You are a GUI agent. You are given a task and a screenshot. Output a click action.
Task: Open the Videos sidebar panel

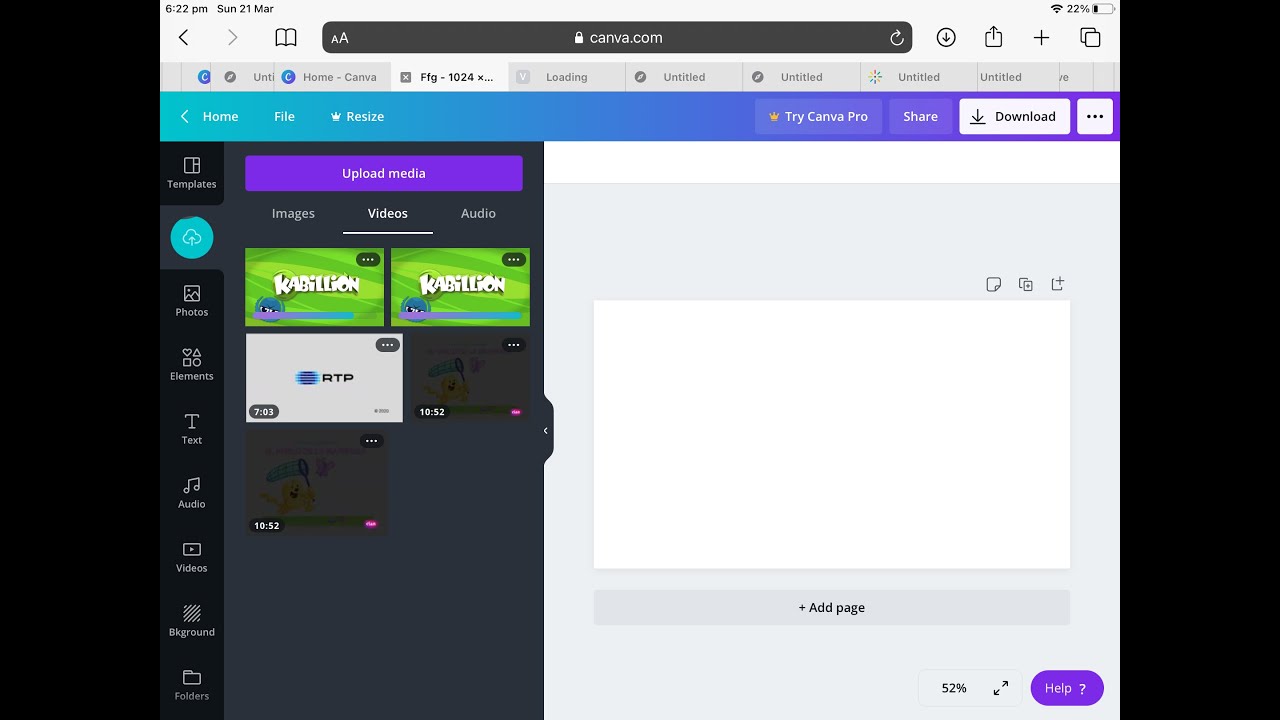[x=192, y=557]
